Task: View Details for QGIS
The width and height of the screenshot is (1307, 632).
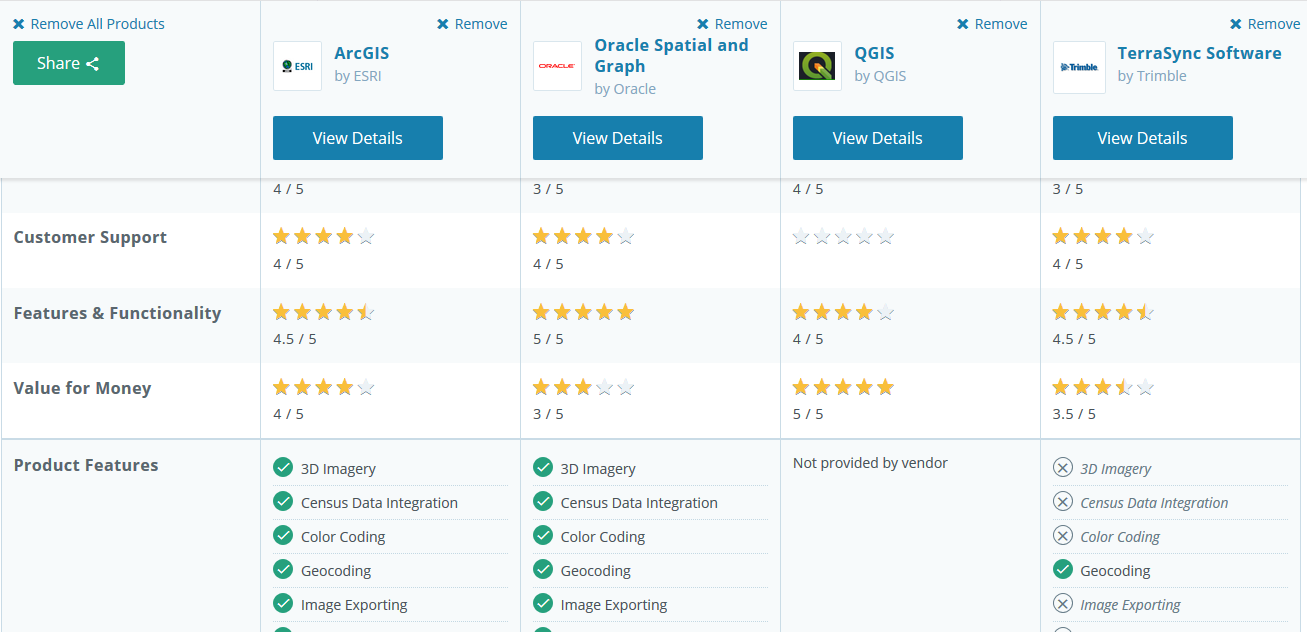Action: [x=877, y=138]
